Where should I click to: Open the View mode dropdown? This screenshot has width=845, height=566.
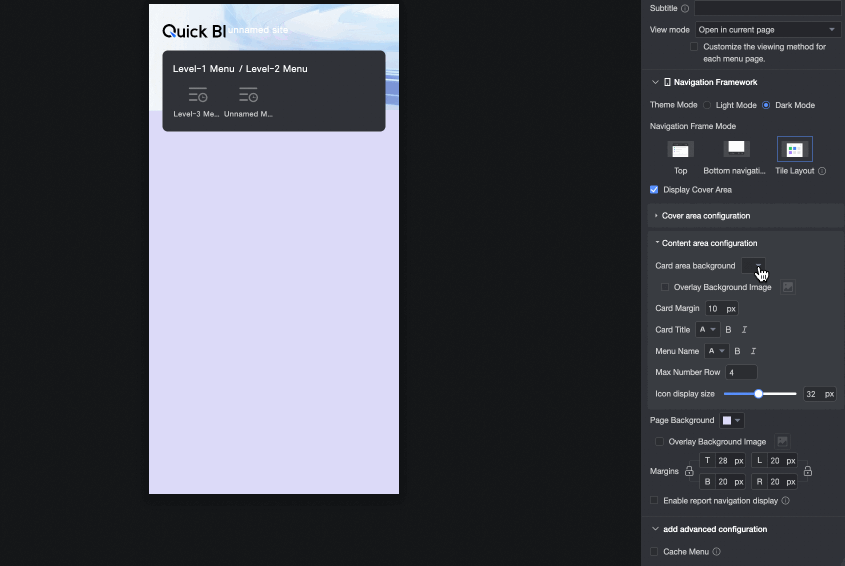click(767, 30)
